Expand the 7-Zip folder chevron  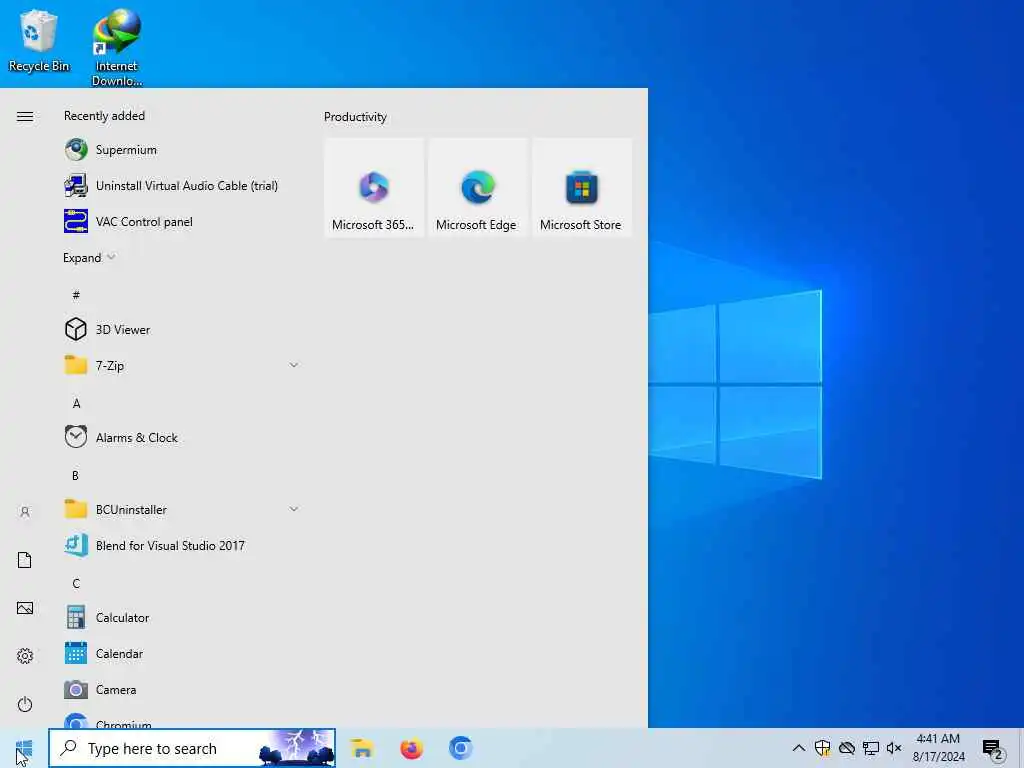pyautogui.click(x=294, y=365)
